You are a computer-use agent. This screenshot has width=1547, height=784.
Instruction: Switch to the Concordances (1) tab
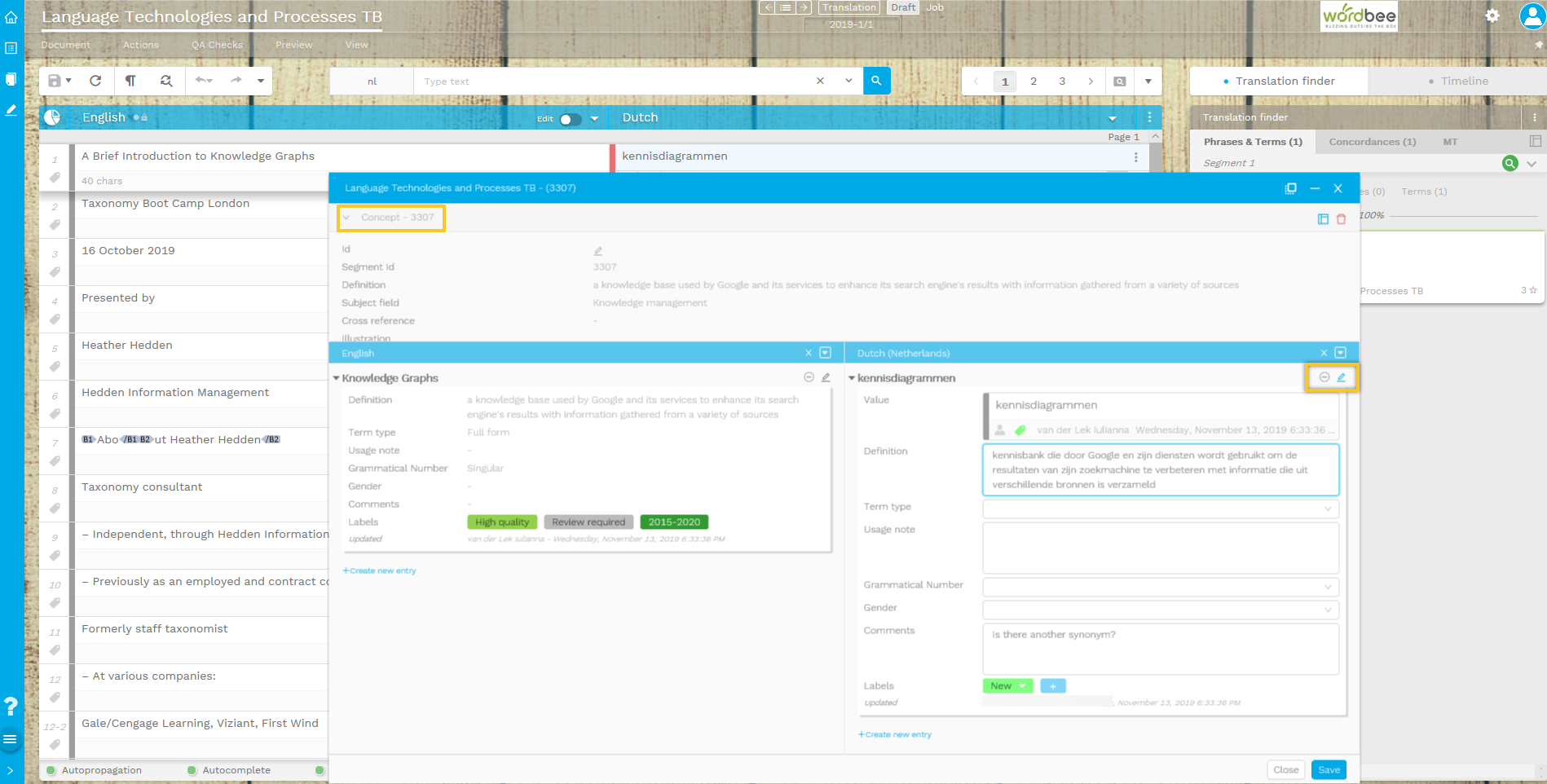click(1372, 142)
